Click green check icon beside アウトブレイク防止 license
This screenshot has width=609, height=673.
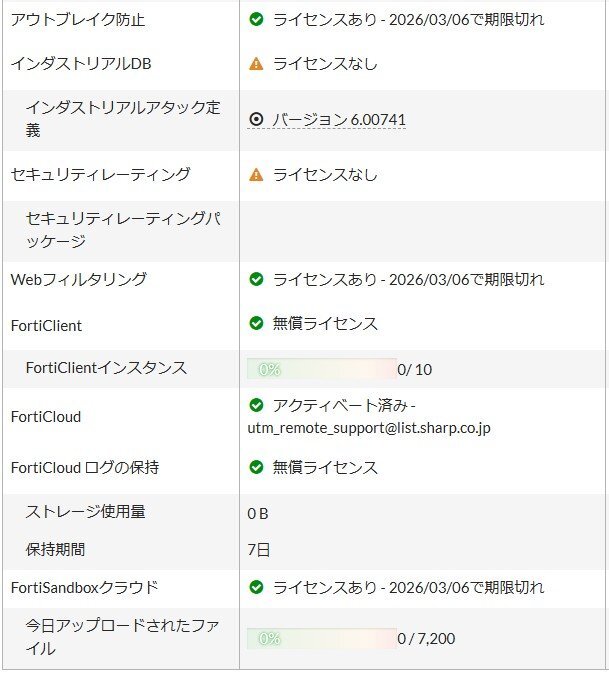click(256, 19)
